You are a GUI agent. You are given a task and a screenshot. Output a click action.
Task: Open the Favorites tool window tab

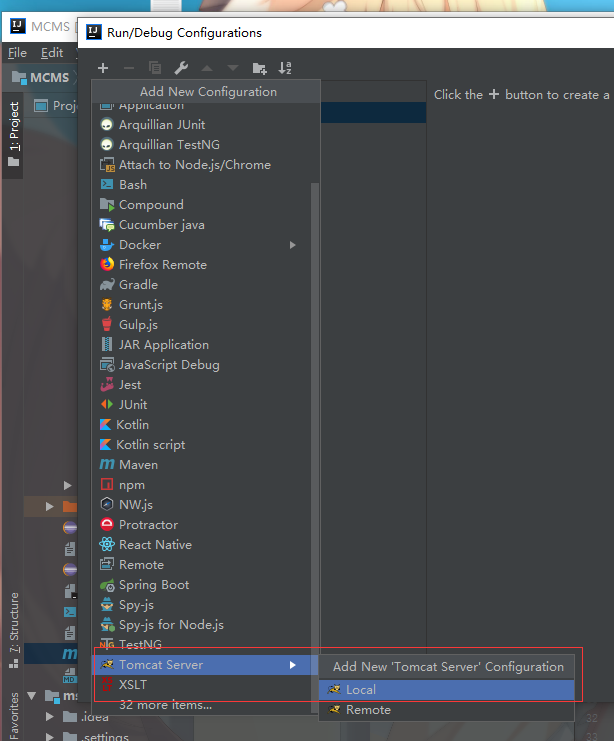(x=14, y=716)
